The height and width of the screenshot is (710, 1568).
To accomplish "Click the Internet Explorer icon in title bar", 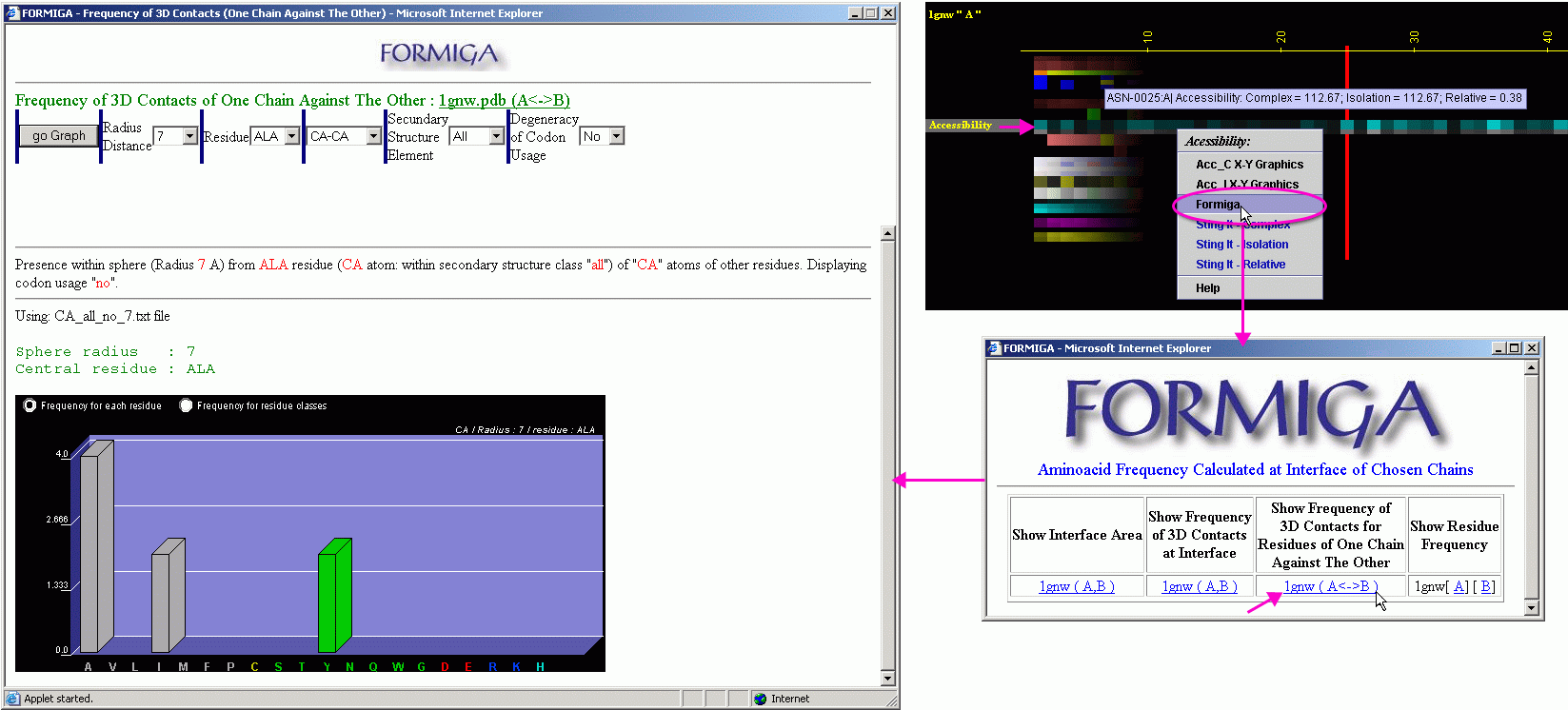I will 12,13.
